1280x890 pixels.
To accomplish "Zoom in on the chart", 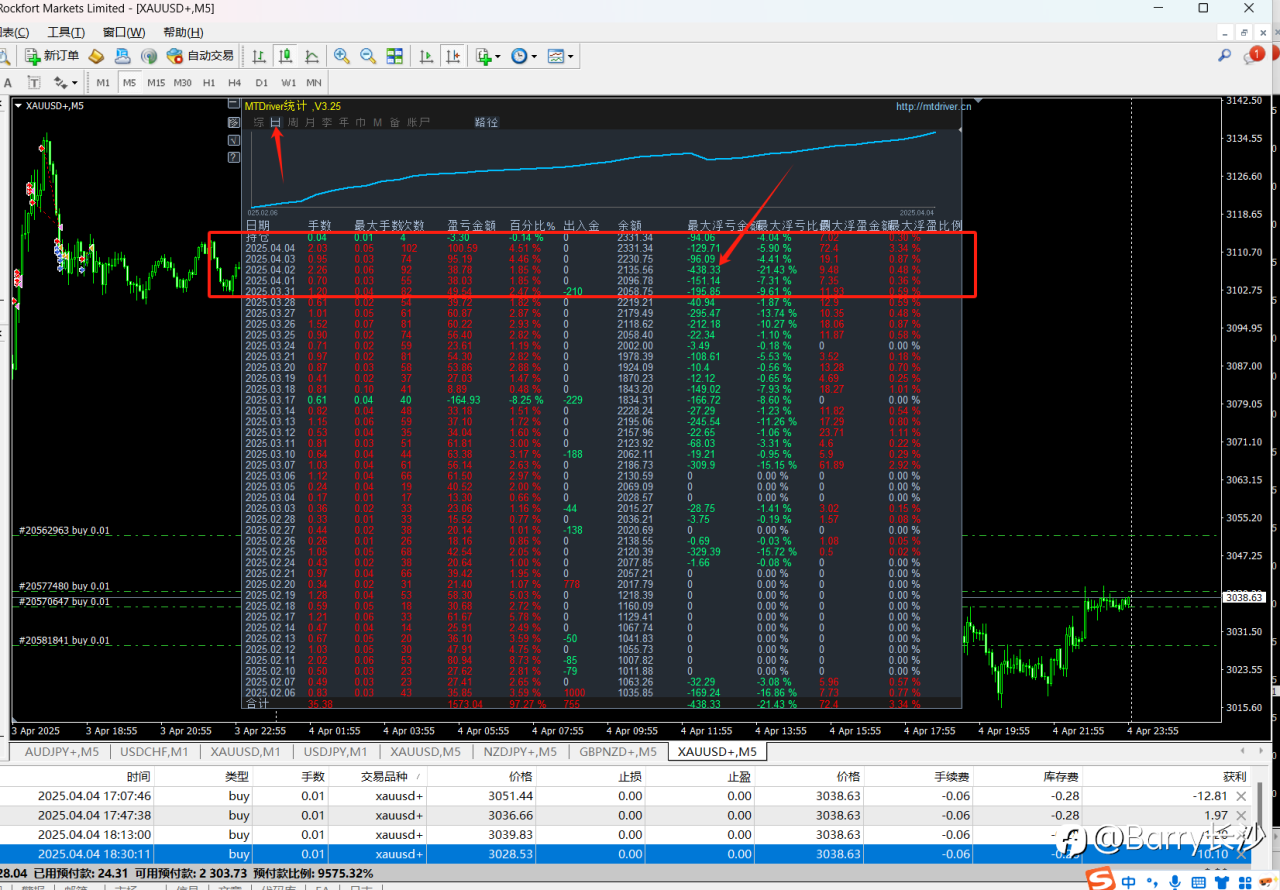I will point(342,56).
